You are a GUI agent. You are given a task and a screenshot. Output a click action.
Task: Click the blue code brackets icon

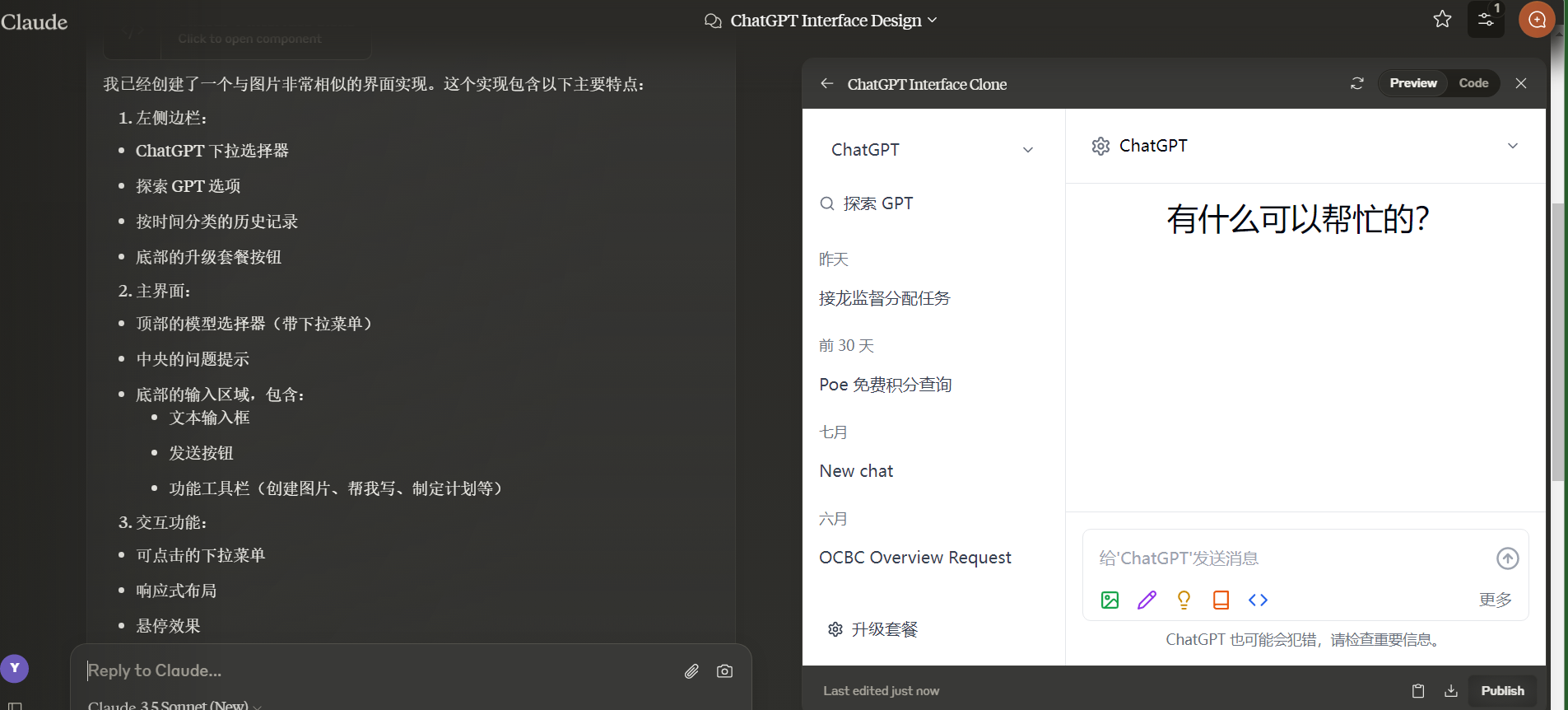point(1258,600)
